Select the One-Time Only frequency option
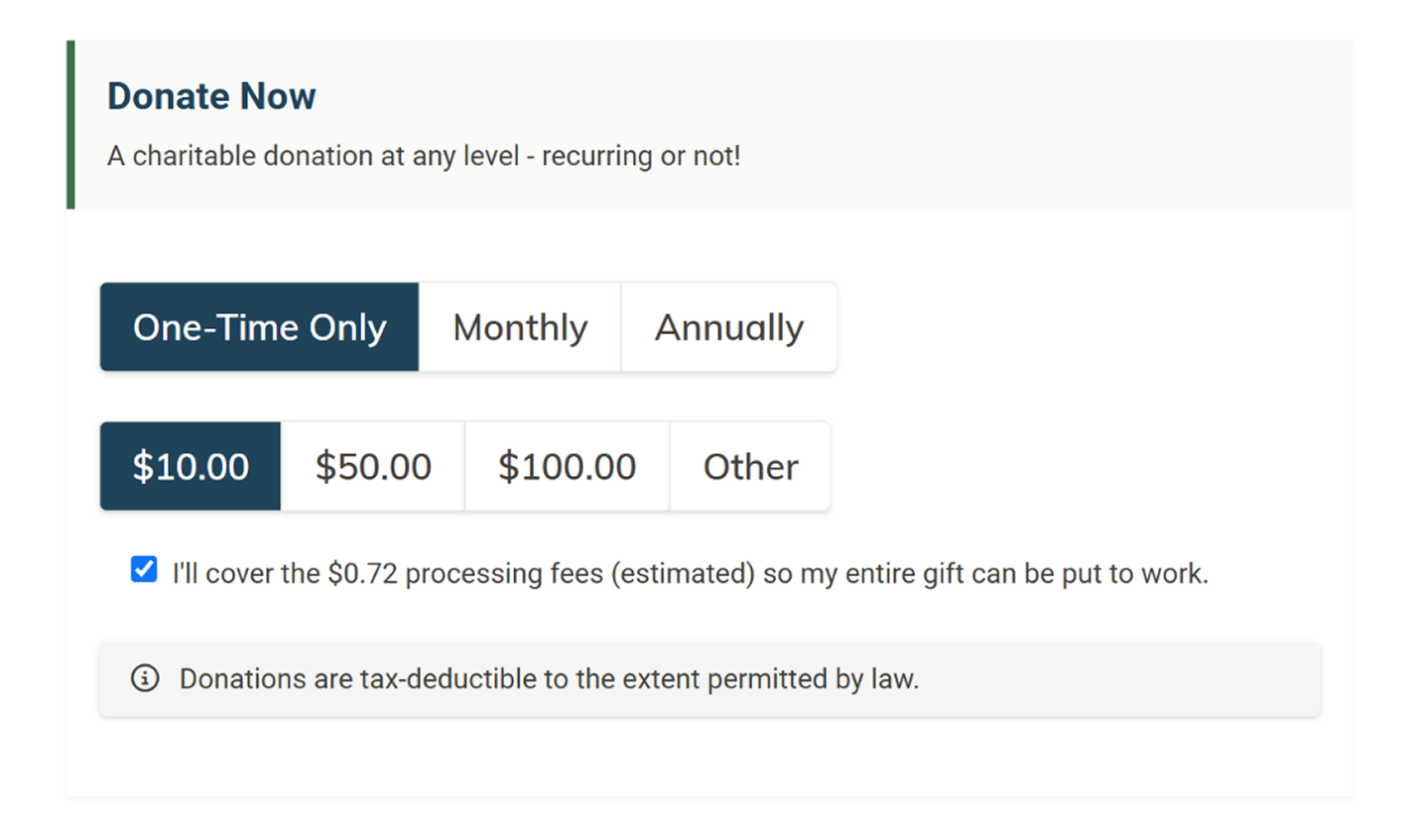Screen dimensions: 1411x840 [x=259, y=327]
